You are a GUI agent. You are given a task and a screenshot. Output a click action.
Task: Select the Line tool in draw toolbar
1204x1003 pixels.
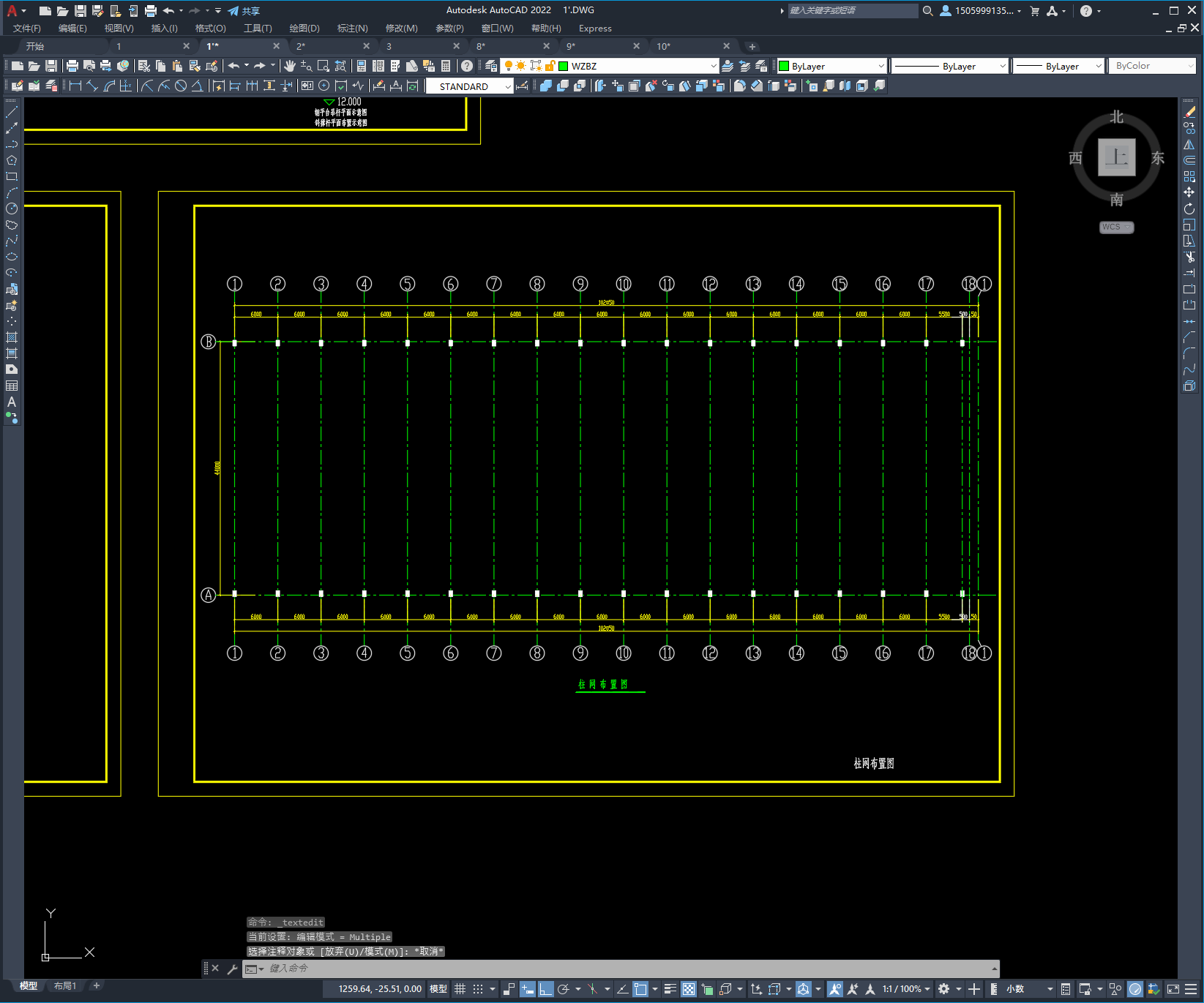[x=12, y=112]
